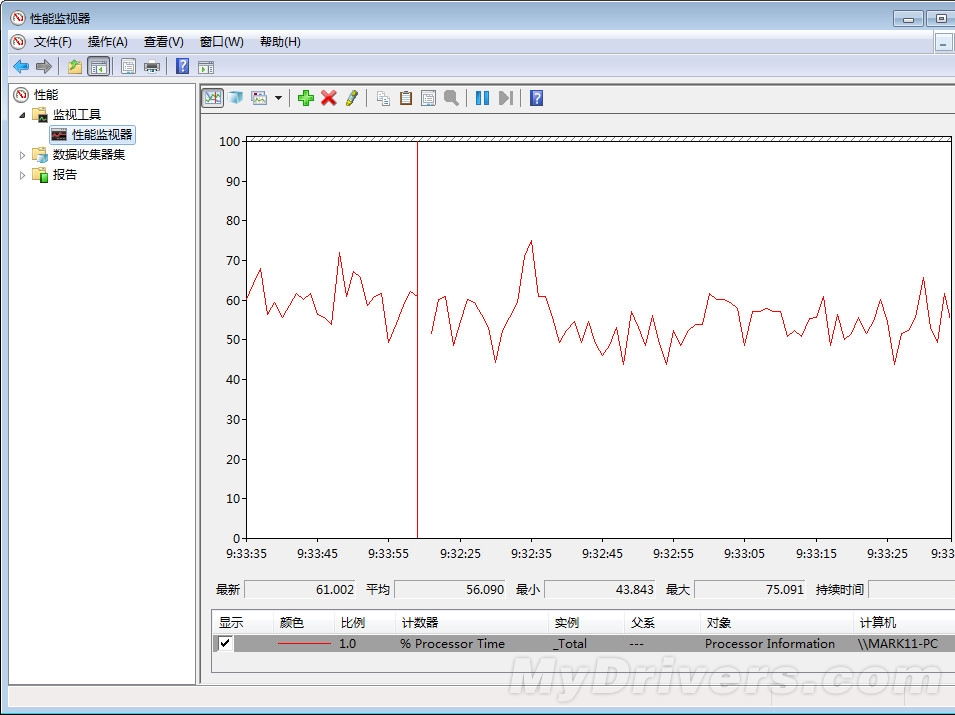The height and width of the screenshot is (715, 955).
Task: Open the 查看(V) menu
Action: [x=163, y=42]
